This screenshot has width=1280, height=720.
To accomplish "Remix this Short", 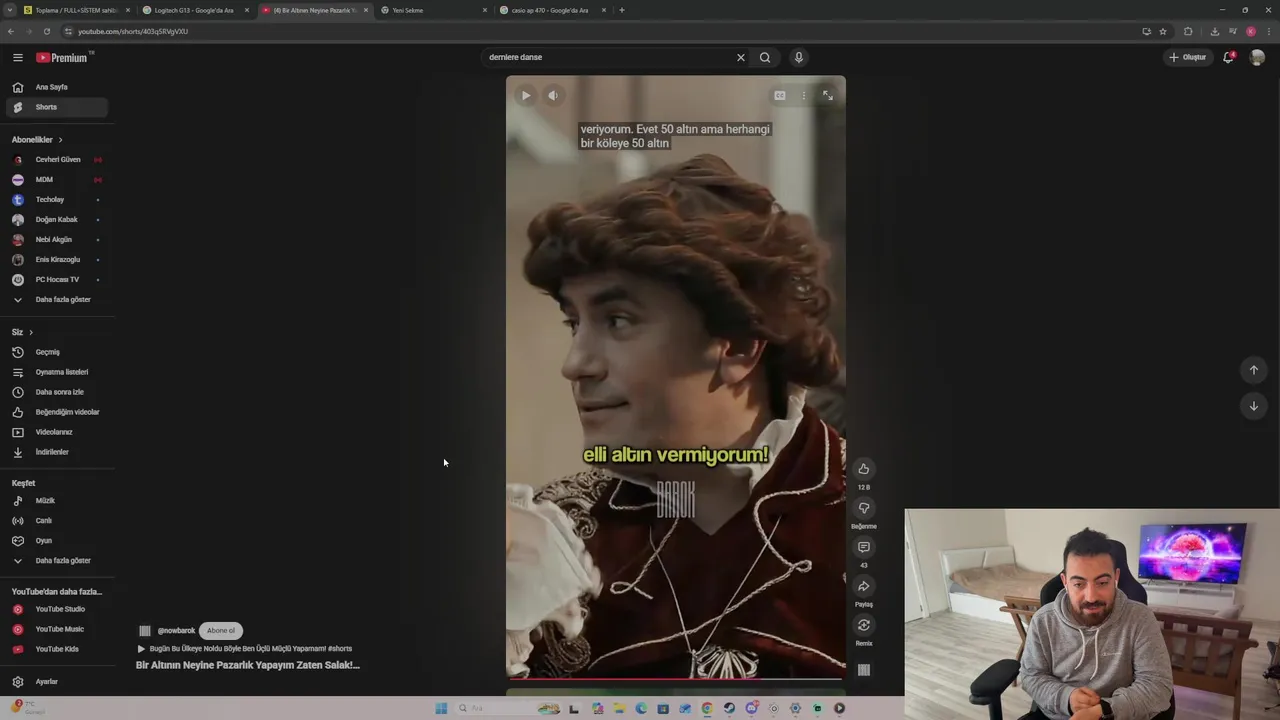I will [x=864, y=625].
